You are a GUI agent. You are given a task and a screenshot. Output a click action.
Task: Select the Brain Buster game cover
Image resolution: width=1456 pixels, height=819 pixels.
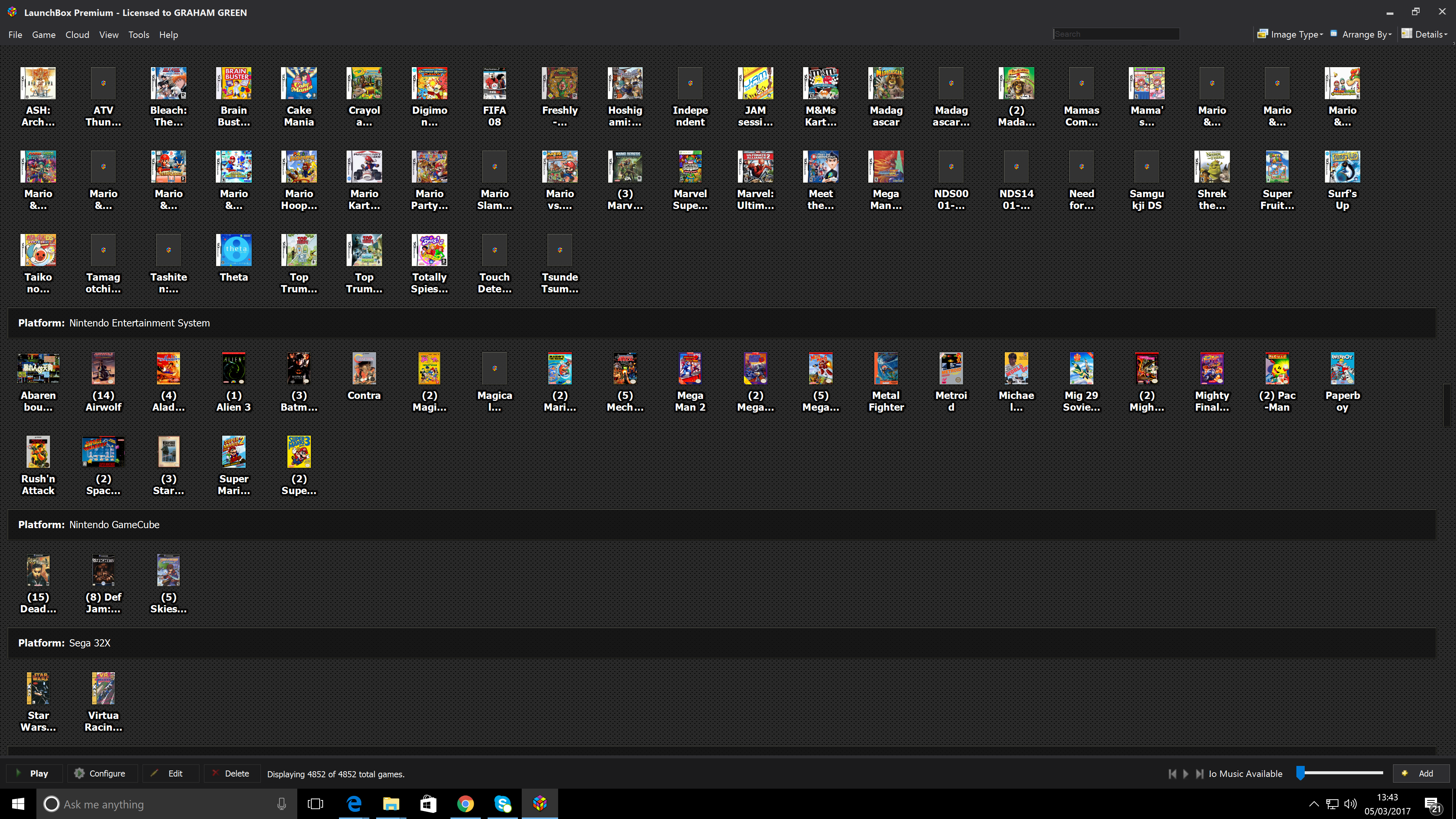(234, 83)
